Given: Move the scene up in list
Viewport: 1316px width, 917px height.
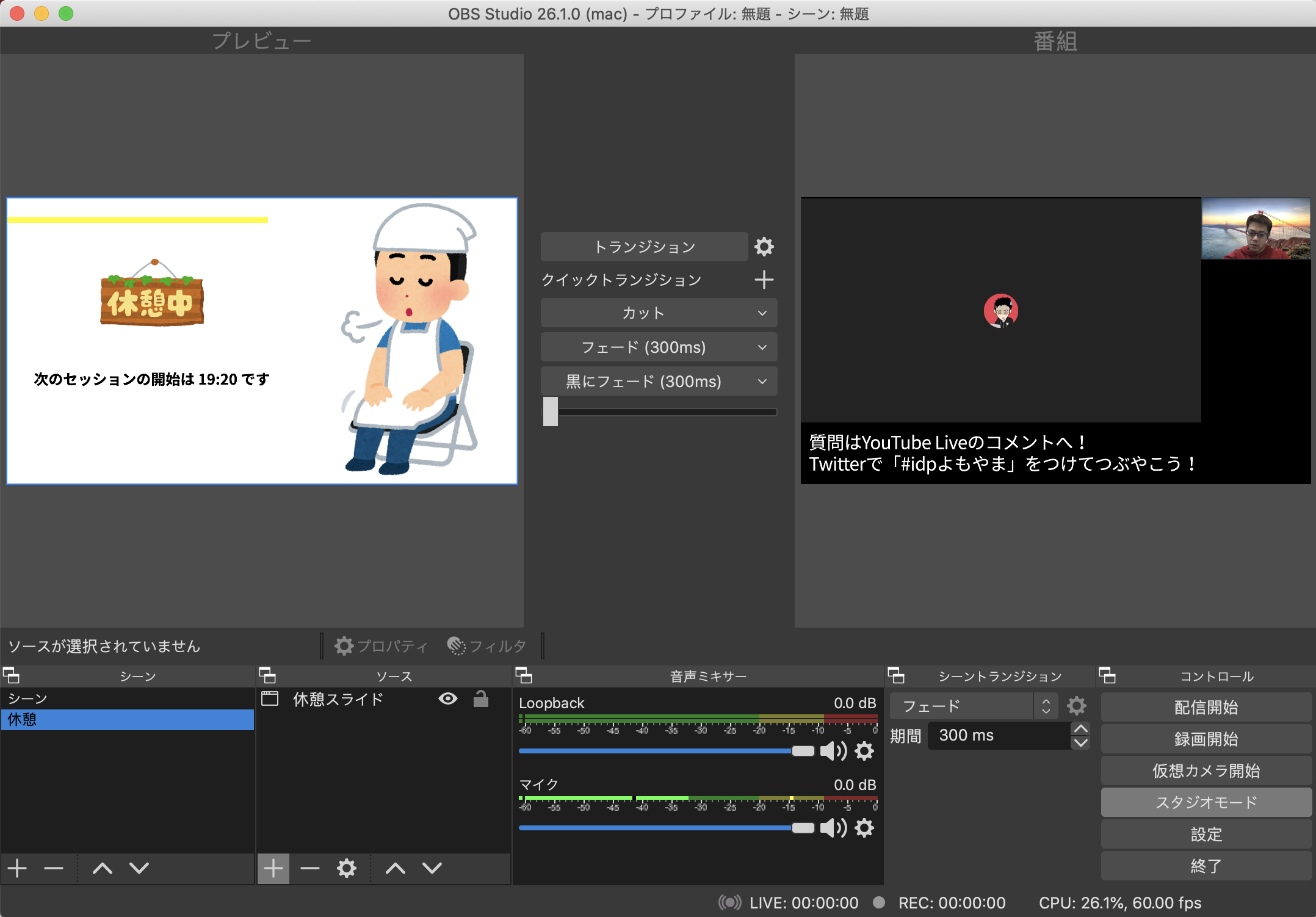Looking at the screenshot, I should [103, 868].
